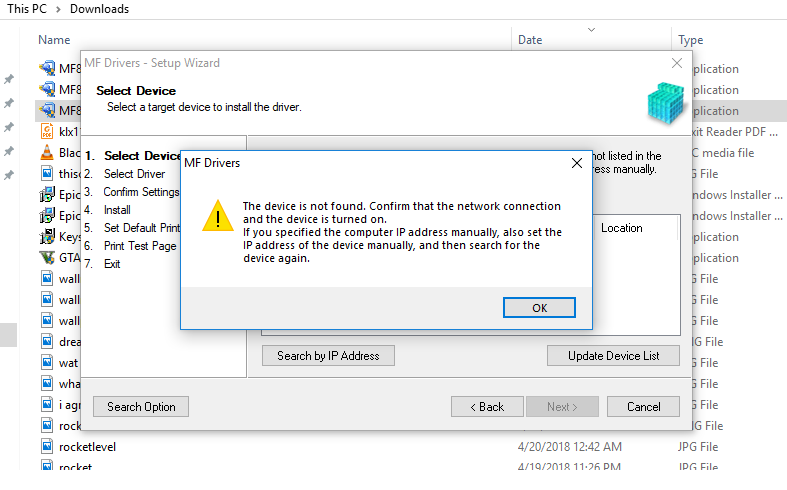This screenshot has height=490, width=787.
Task: Close the MF Drivers Setup Wizard window
Action: coord(677,63)
